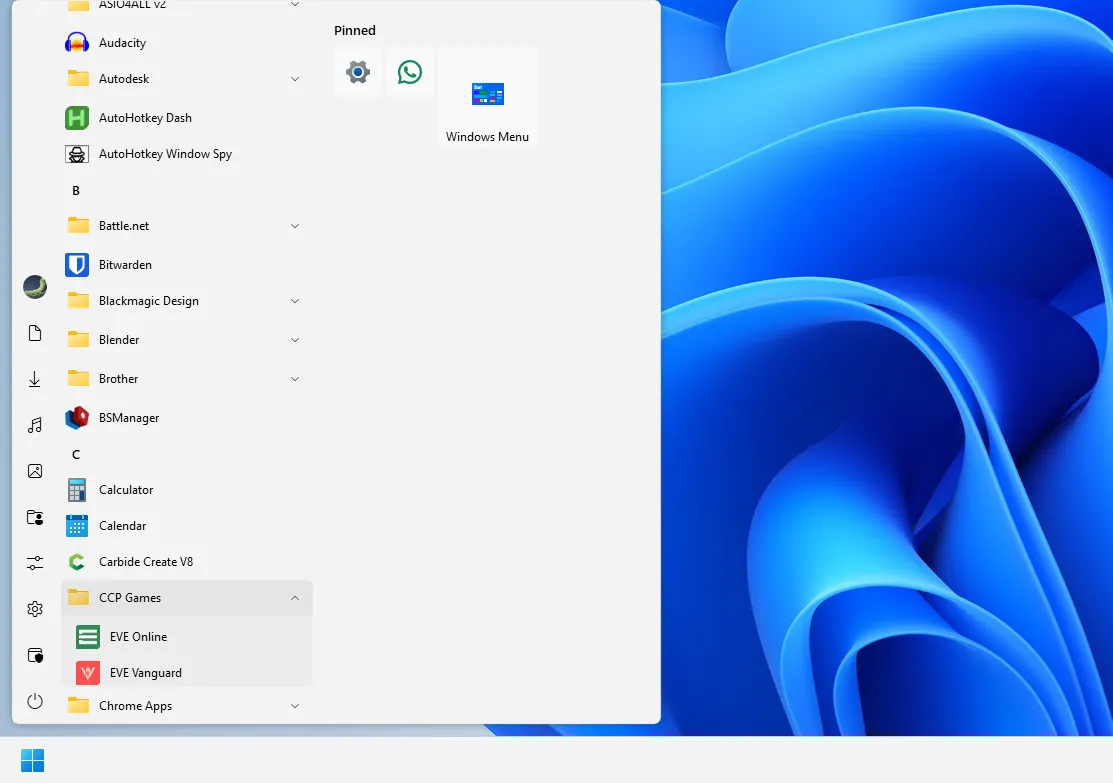
Task: Open BSManager app
Action: coord(128,418)
